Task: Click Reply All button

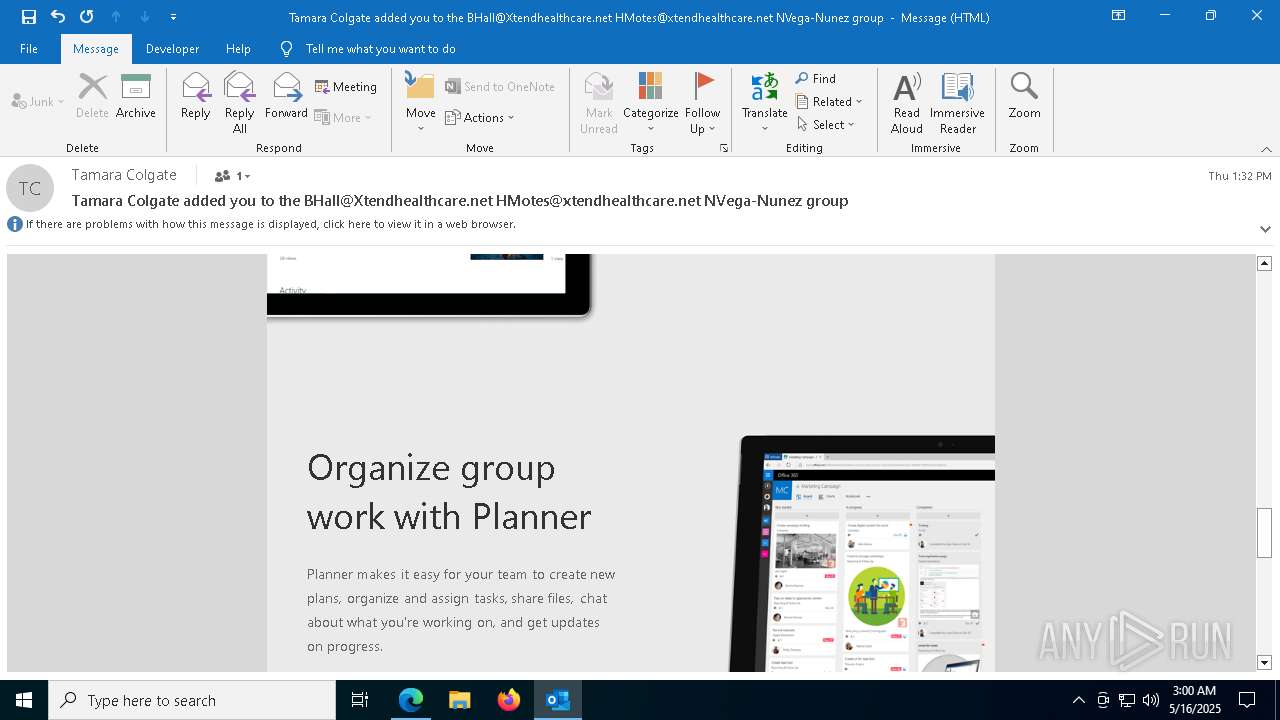Action: click(240, 102)
